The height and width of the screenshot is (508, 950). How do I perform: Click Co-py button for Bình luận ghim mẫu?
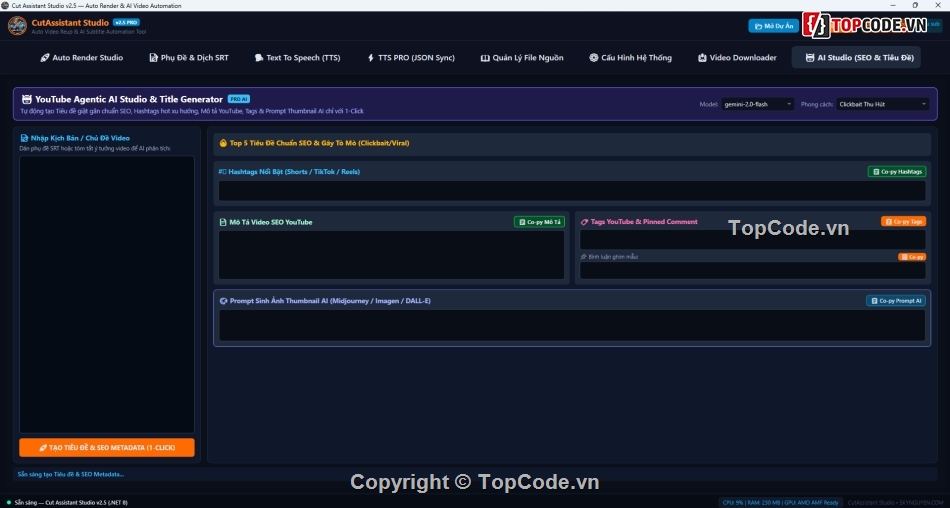coord(912,257)
